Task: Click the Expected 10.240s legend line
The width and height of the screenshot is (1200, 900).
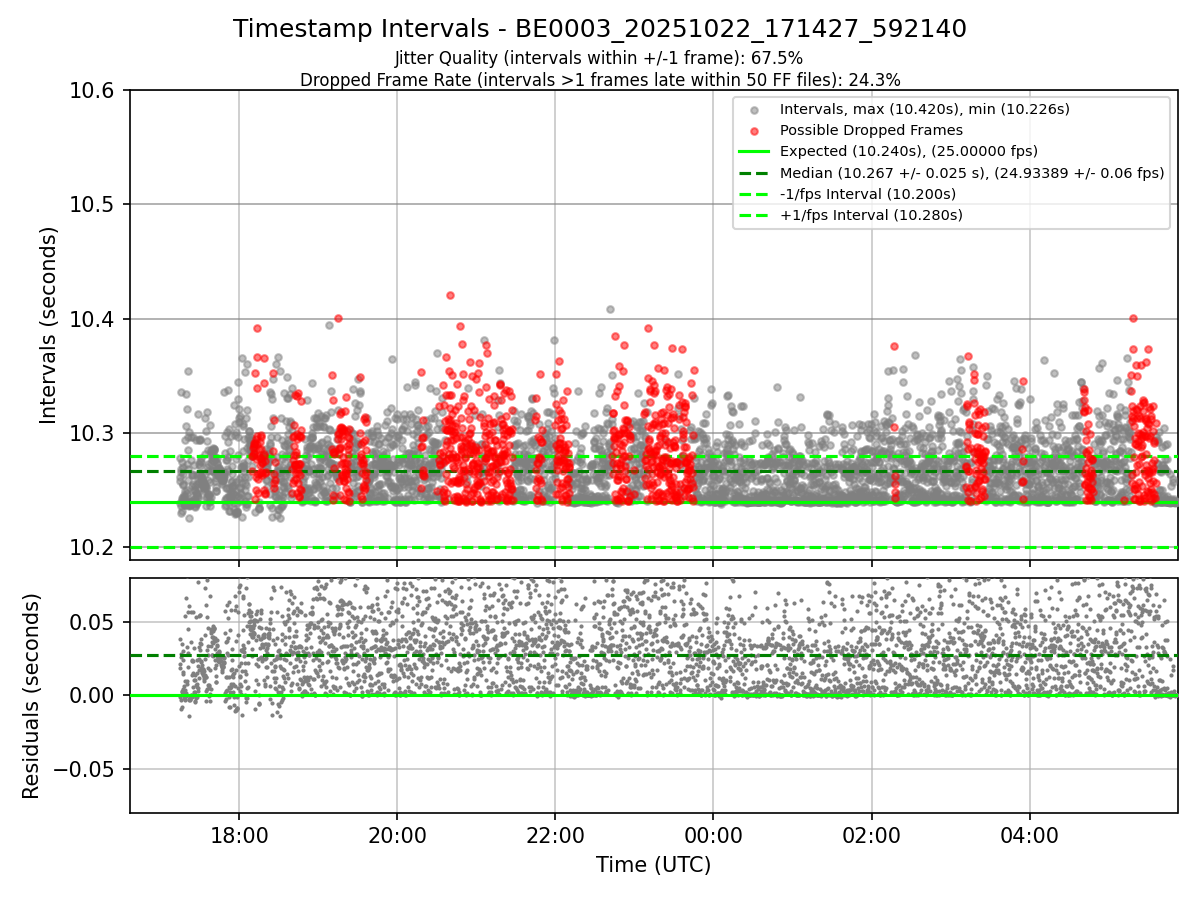Action: (754, 151)
